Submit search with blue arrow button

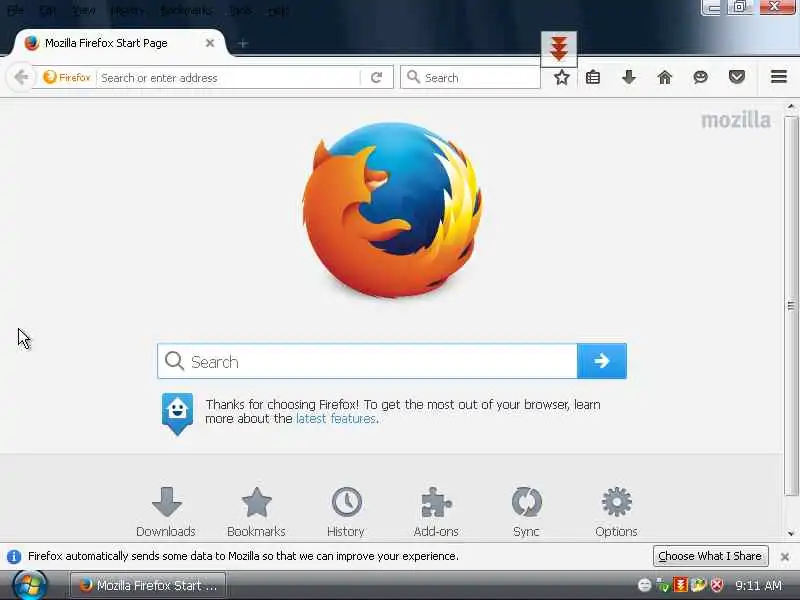(602, 361)
